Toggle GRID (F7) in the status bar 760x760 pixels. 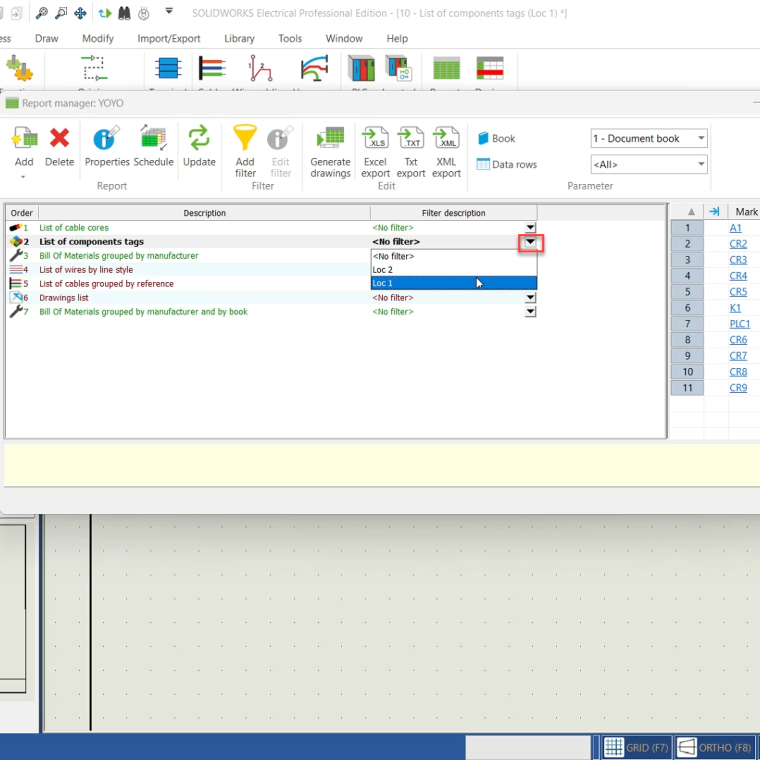[635, 747]
